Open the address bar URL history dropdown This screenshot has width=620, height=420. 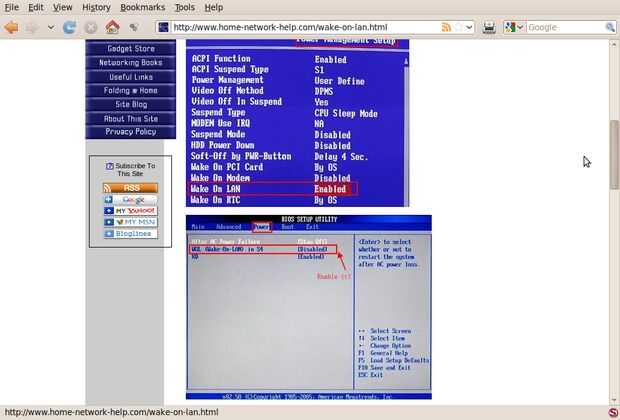point(469,27)
